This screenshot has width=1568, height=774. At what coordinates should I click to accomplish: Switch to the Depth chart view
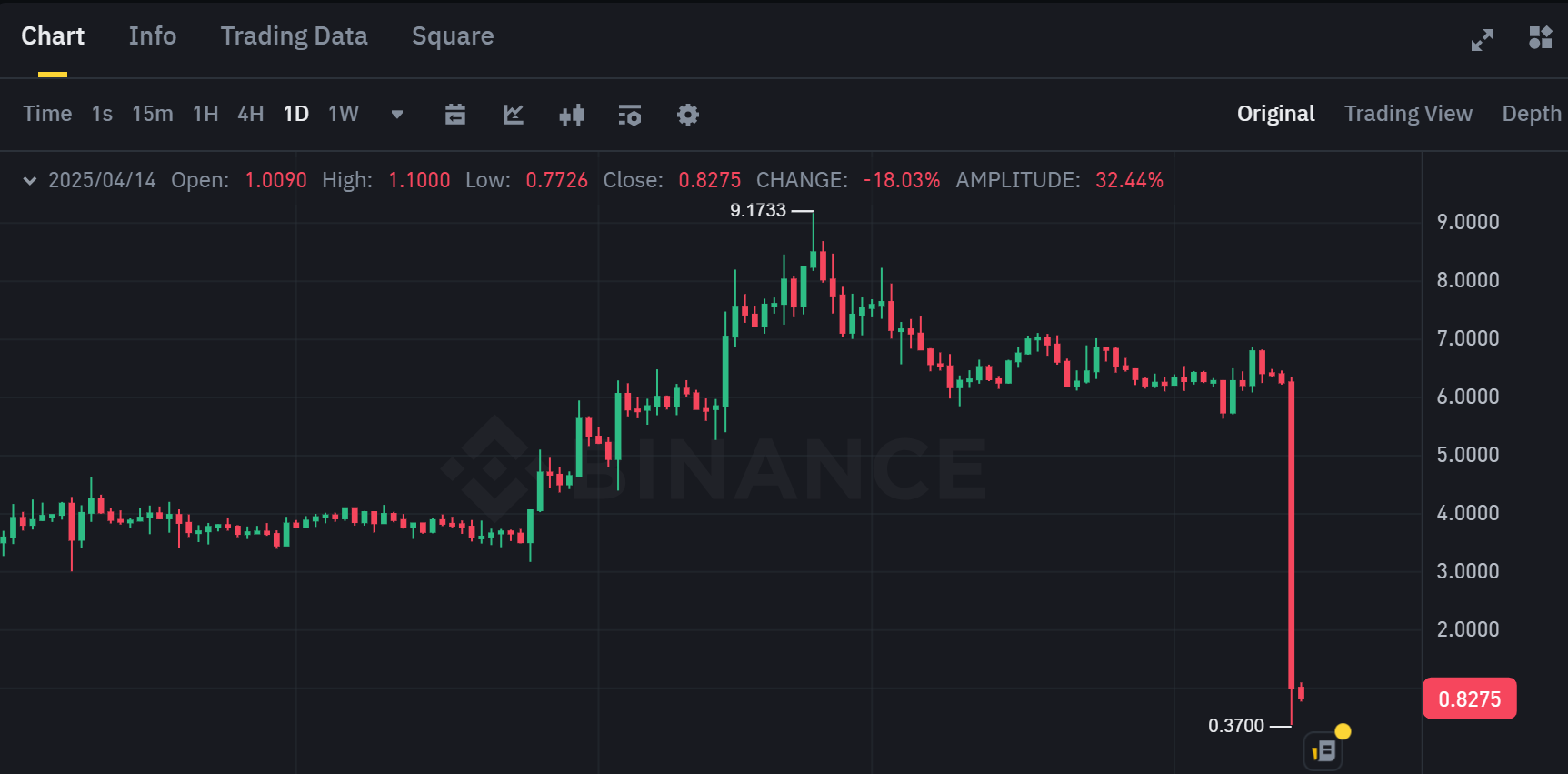point(1531,114)
